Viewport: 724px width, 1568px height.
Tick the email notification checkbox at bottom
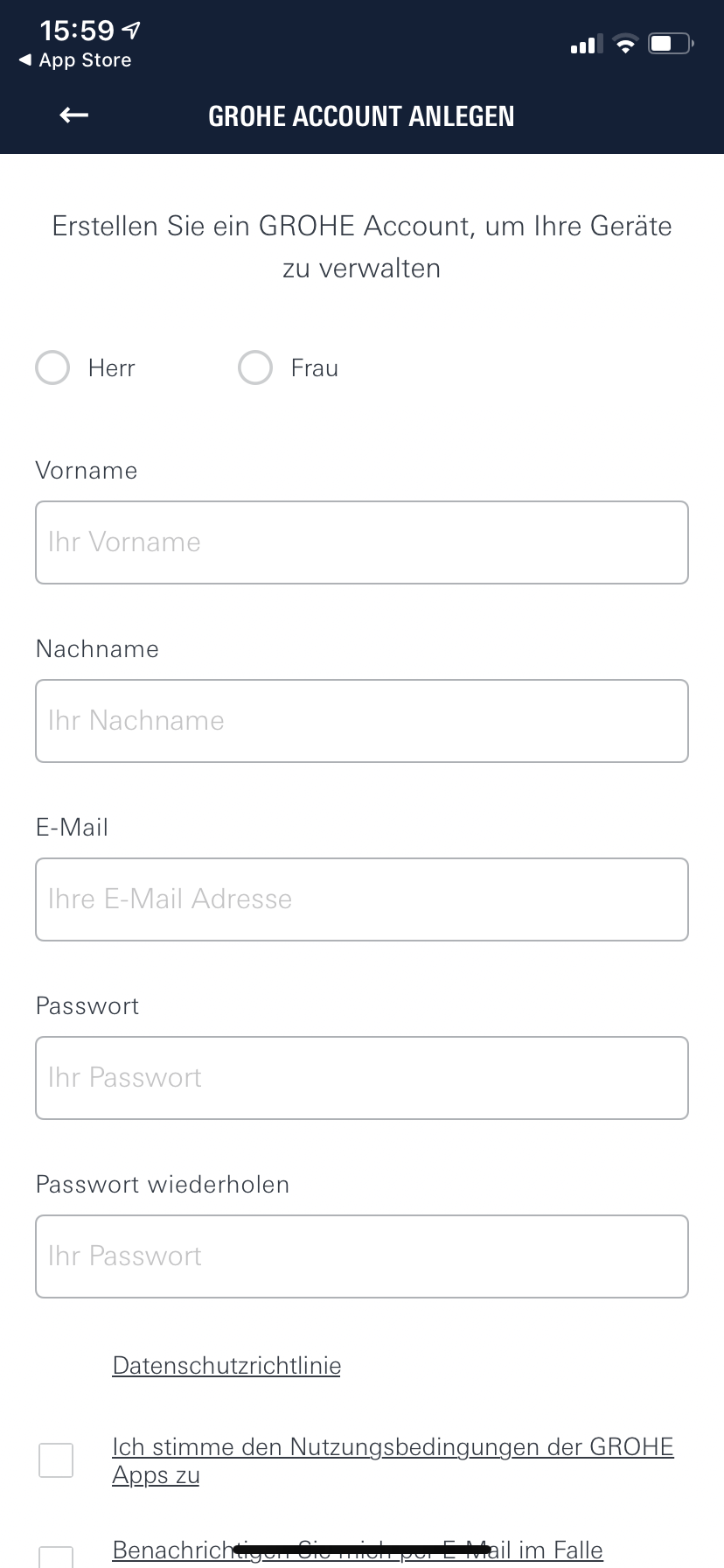pyautogui.click(x=56, y=1556)
